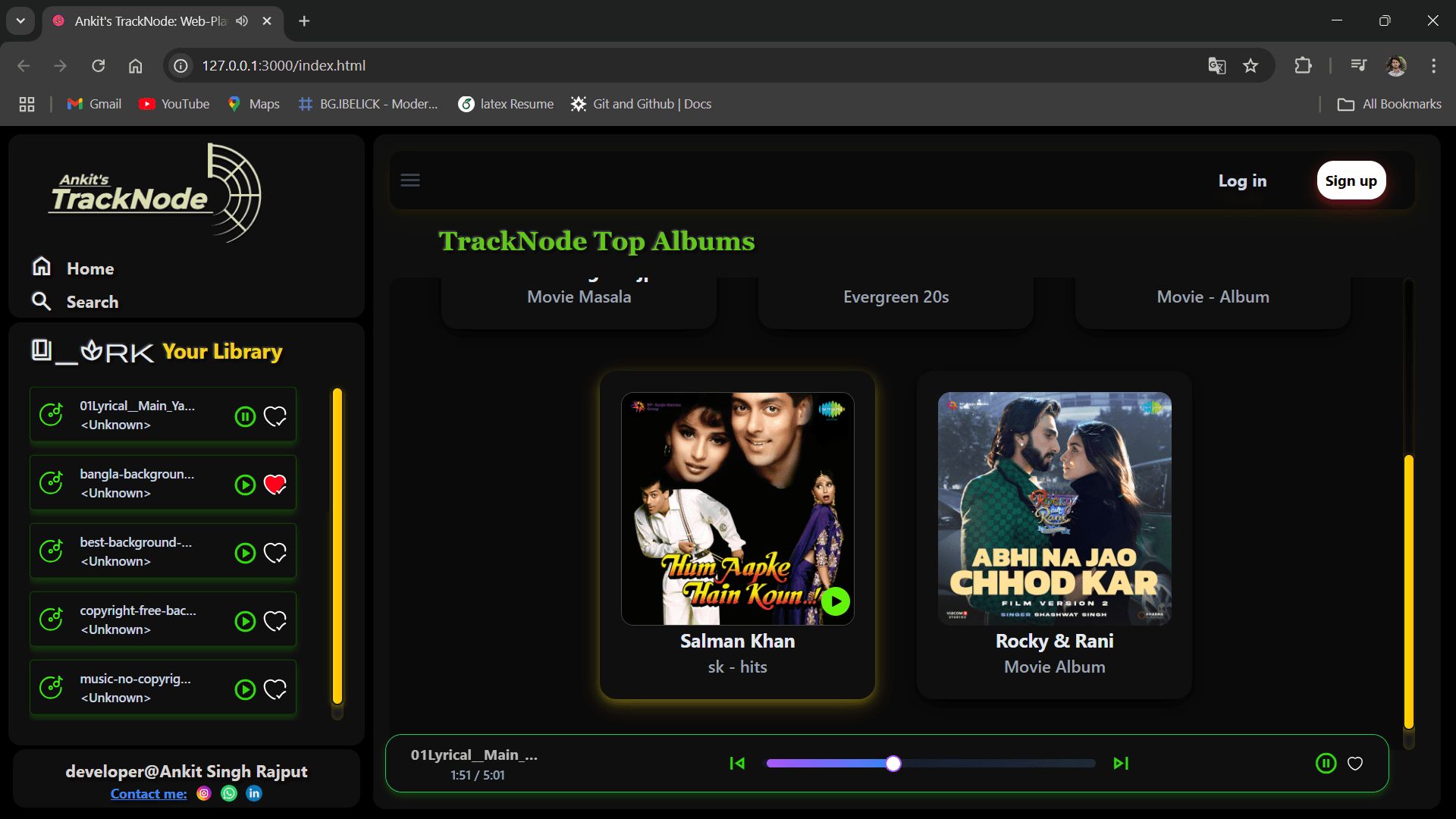The image size is (1456, 819).
Task: Click music disc icon of music-no-copyrig
Action: coord(51,687)
